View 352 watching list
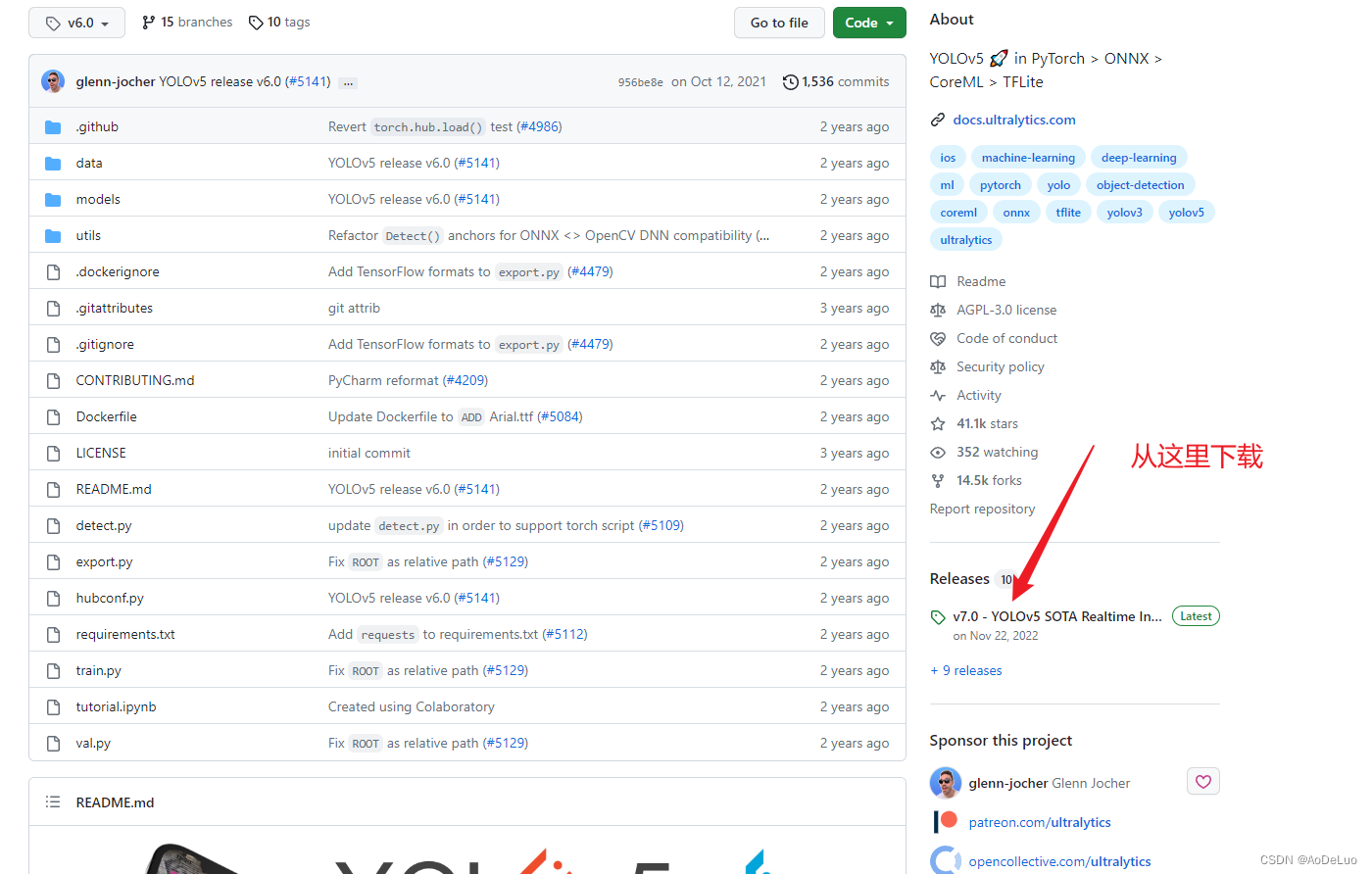Screen dimensions: 1372x874 (x=984, y=452)
